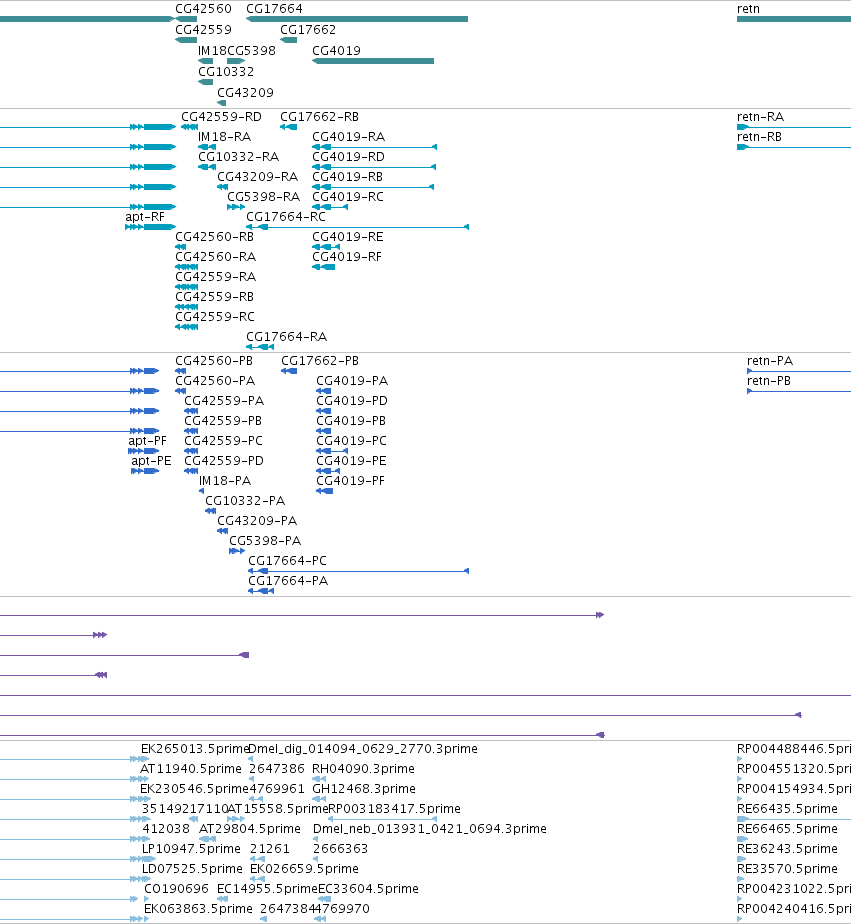Select transcript CG4019-RD
The width and height of the screenshot is (851, 924).
[x=348, y=157]
